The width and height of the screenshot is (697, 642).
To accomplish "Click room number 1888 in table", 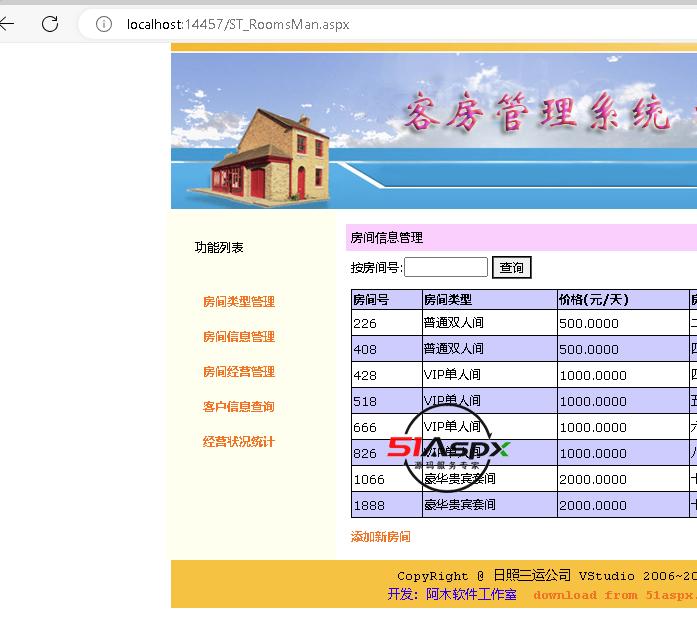I will click(369, 505).
